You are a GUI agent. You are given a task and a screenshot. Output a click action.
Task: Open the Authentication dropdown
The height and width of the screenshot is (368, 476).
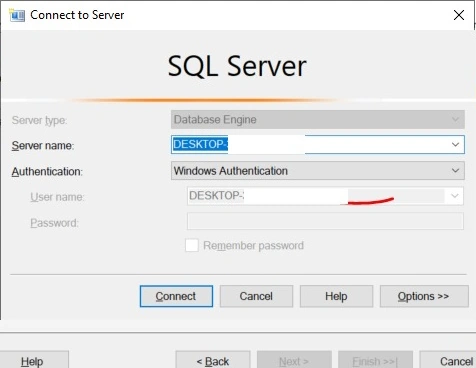pos(318,171)
